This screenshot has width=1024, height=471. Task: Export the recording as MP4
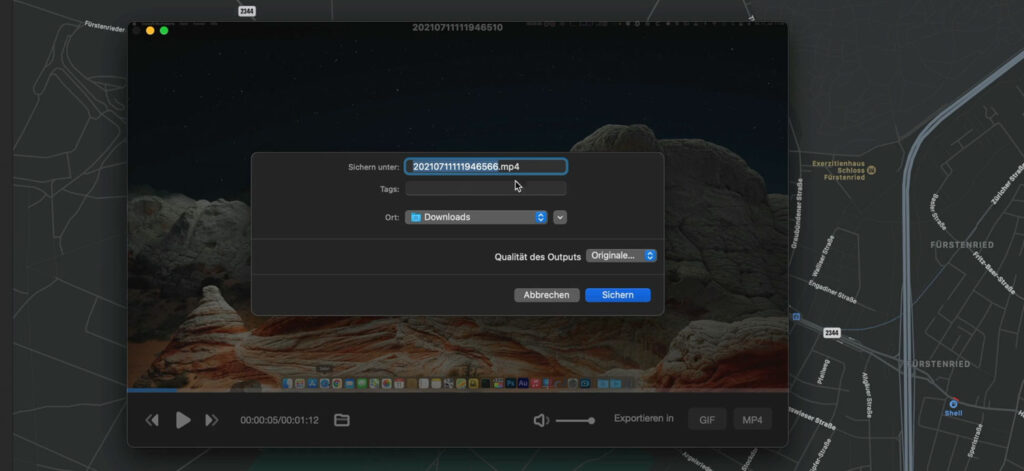tap(752, 420)
